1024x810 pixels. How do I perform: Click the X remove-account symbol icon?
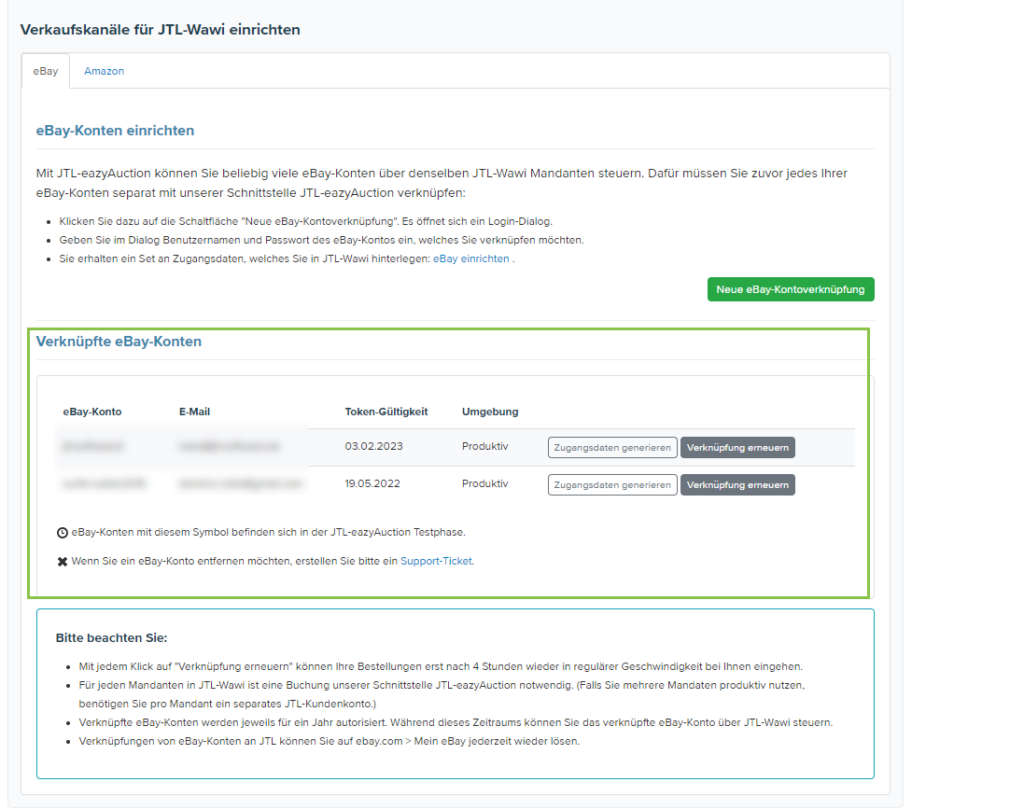[x=61, y=562]
